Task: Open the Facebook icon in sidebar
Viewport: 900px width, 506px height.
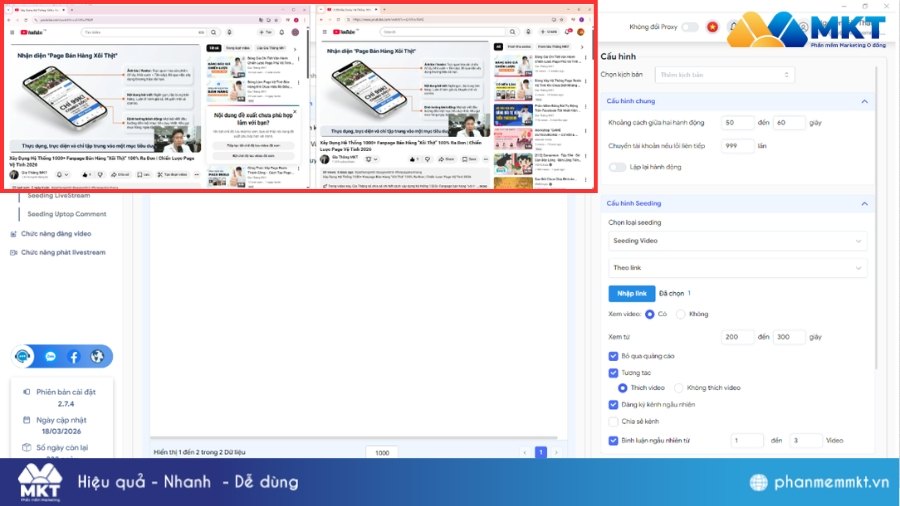Action: (x=73, y=356)
